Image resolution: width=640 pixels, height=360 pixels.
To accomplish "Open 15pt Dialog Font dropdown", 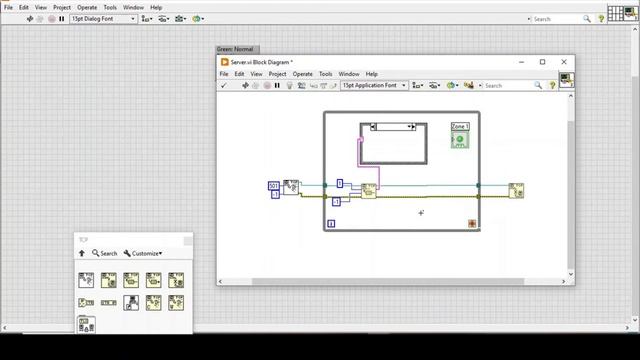I will [x=103, y=19].
